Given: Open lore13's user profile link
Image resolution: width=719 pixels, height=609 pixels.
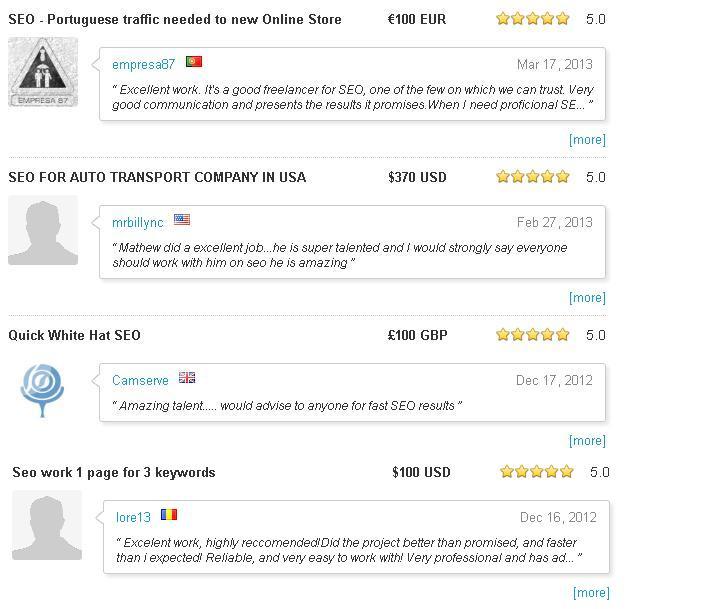Looking at the screenshot, I should click(133, 517).
